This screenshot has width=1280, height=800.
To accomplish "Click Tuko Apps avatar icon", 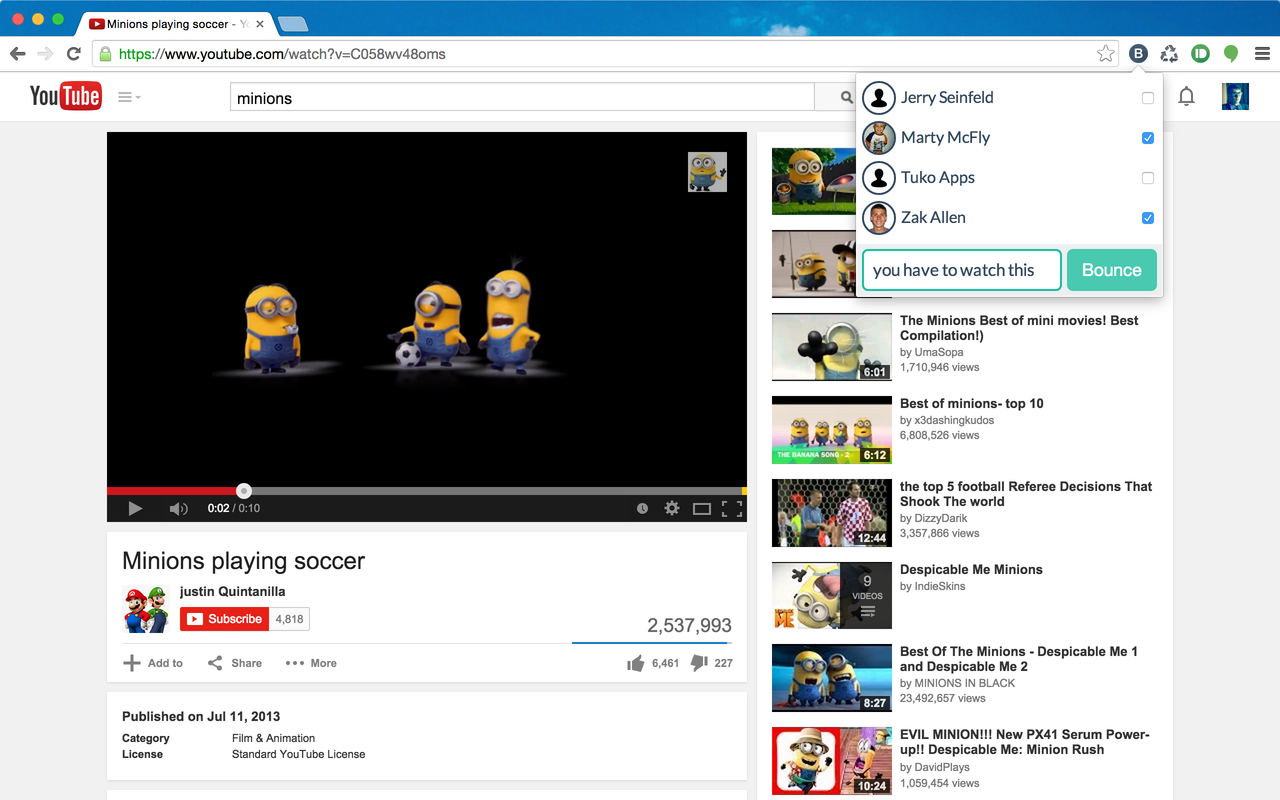I will 879,178.
